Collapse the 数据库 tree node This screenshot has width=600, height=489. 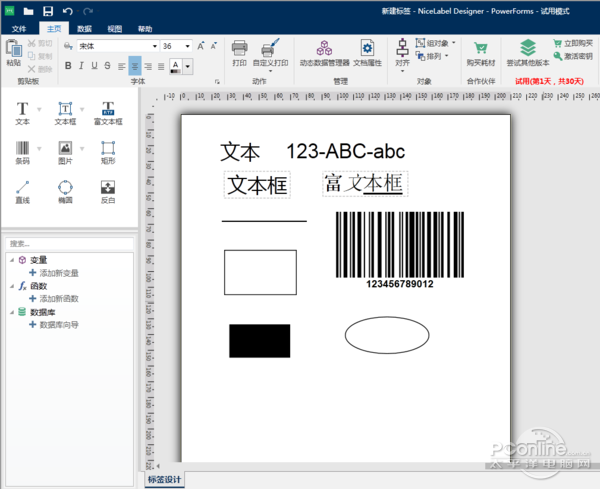pyautogui.click(x=12, y=312)
